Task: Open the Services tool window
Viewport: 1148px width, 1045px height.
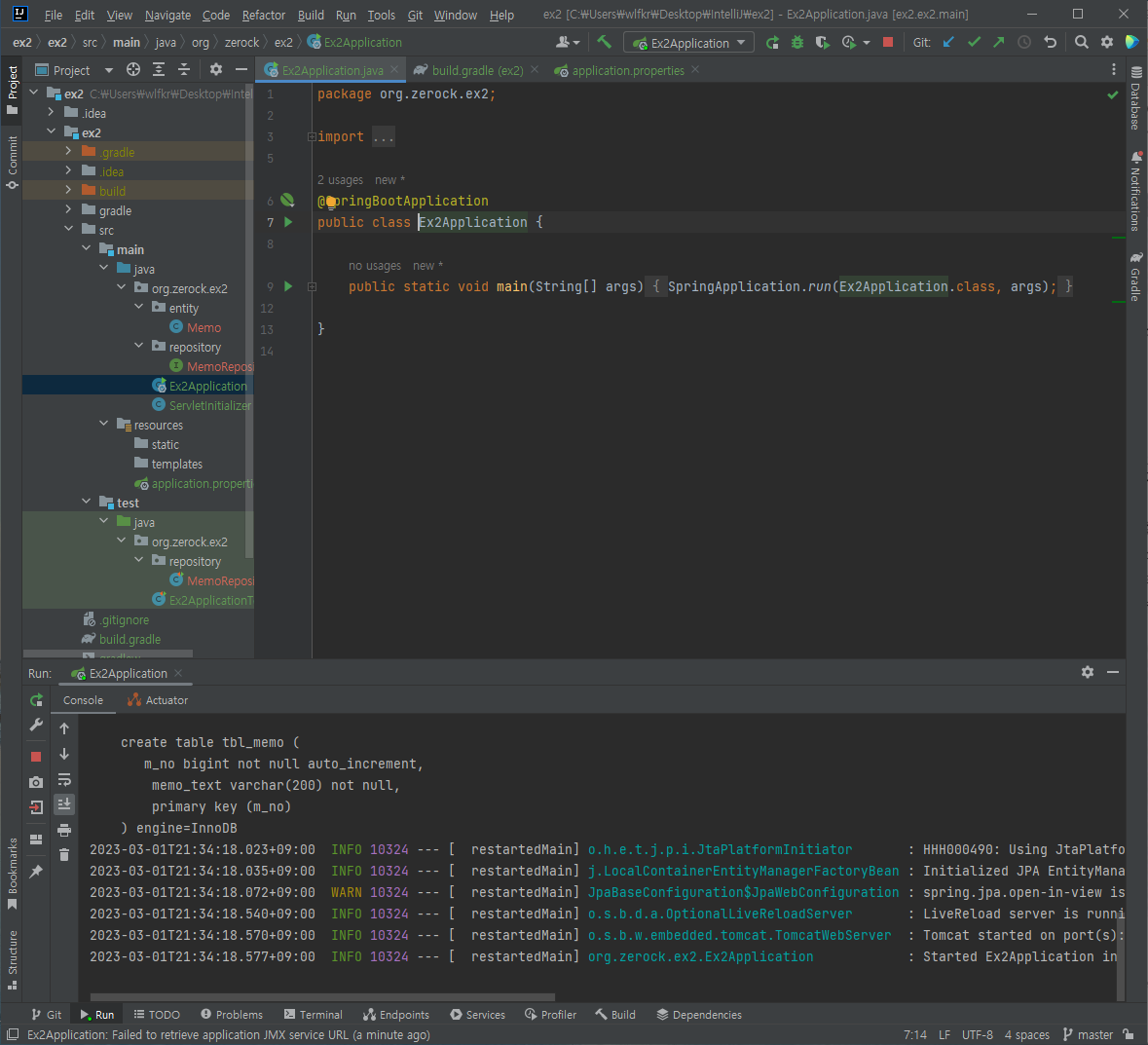Action: tap(477, 1014)
